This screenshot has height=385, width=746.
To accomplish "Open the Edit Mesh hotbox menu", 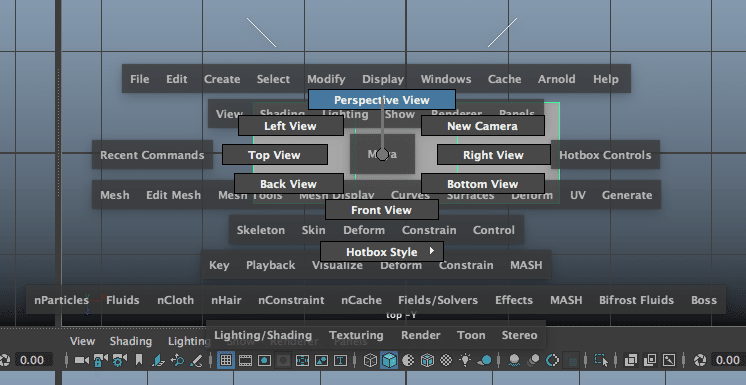I will tap(174, 195).
